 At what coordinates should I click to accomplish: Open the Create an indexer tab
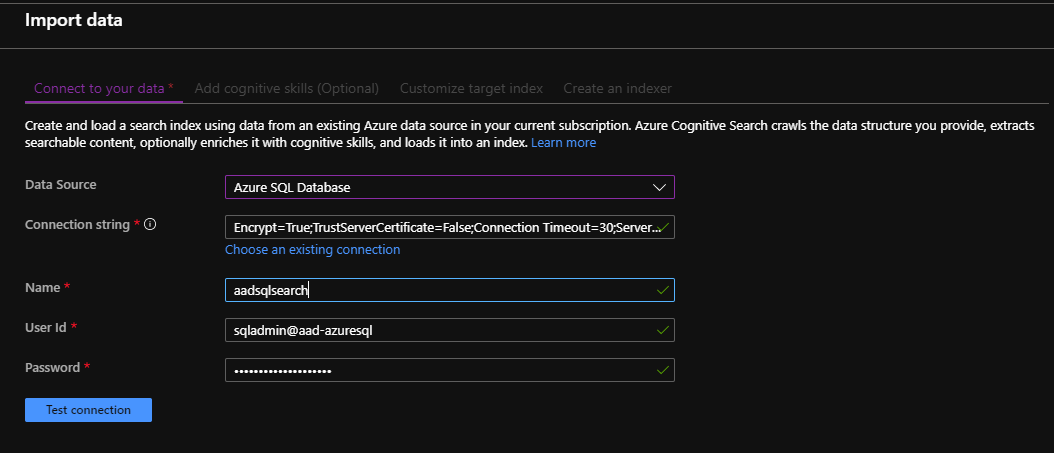click(x=617, y=88)
